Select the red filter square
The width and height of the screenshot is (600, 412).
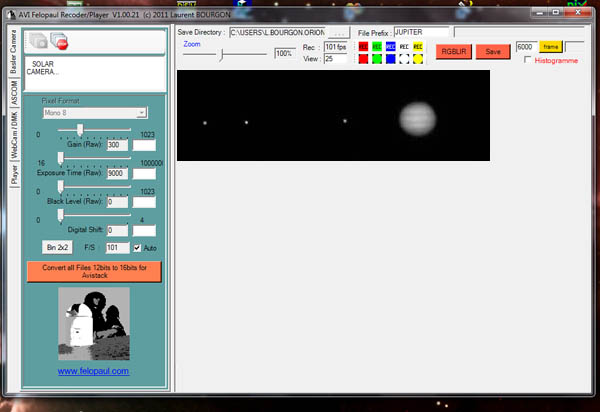[363, 59]
